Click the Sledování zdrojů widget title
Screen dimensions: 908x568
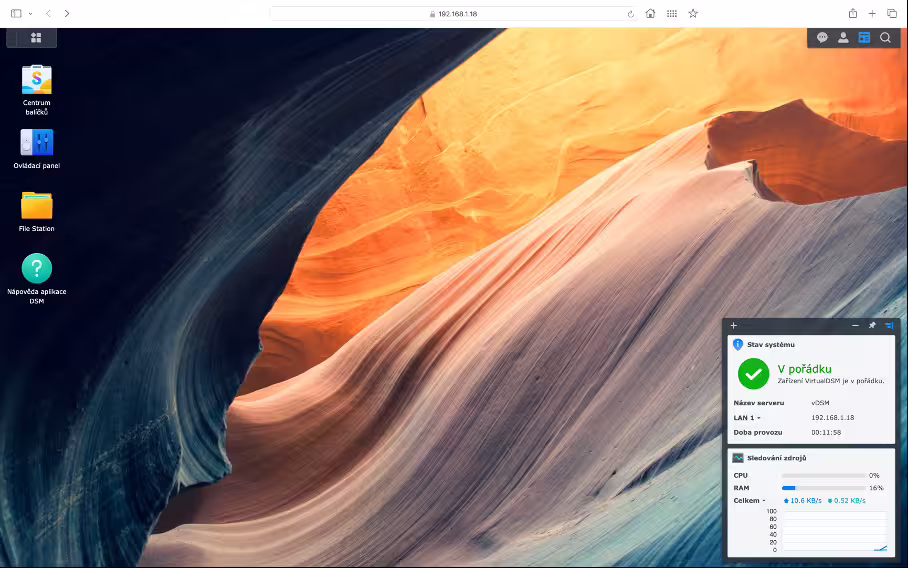click(x=777, y=458)
